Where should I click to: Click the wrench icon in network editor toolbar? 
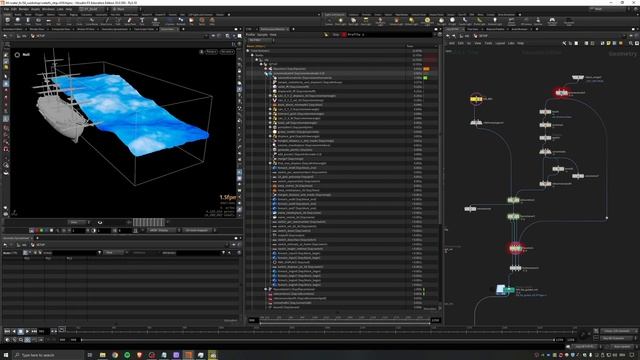click(x=564, y=43)
